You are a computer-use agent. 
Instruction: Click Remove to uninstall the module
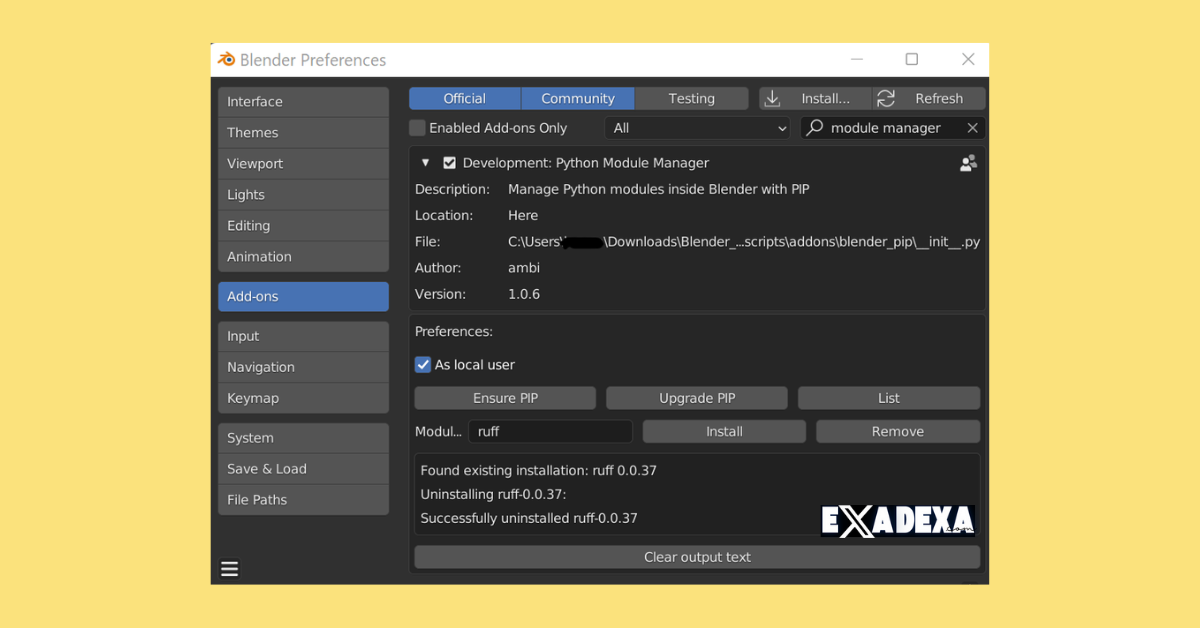point(897,431)
